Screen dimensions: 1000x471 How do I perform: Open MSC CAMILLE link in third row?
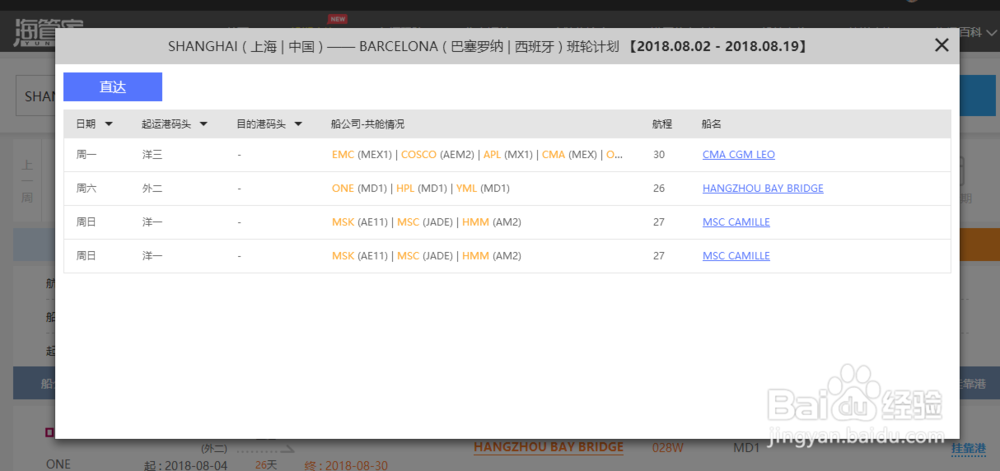pos(736,222)
